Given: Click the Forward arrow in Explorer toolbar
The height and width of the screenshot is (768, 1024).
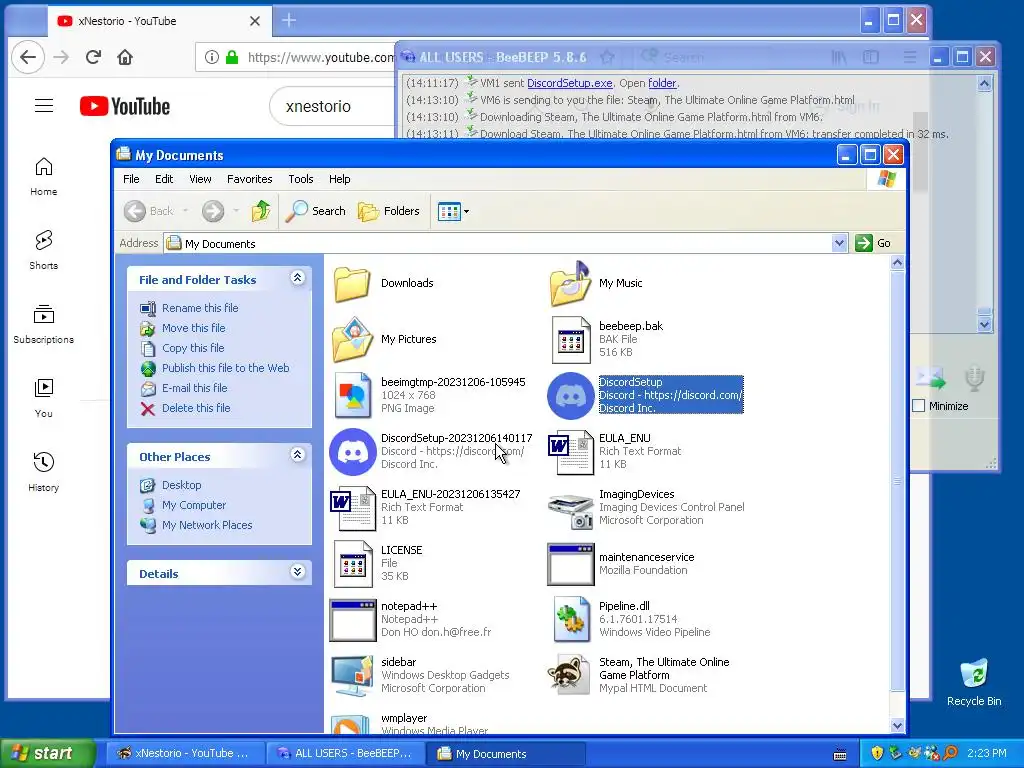Looking at the screenshot, I should 213,211.
